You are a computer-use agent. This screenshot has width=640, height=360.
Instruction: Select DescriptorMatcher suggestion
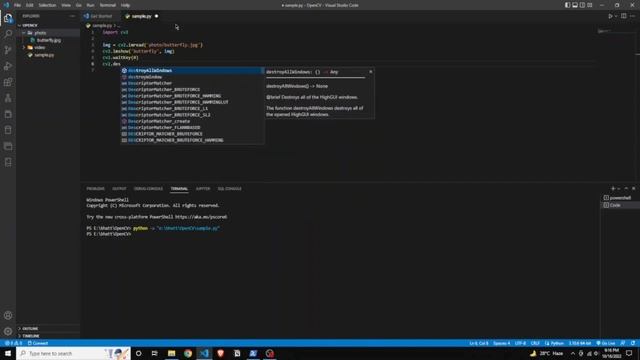coord(192,83)
